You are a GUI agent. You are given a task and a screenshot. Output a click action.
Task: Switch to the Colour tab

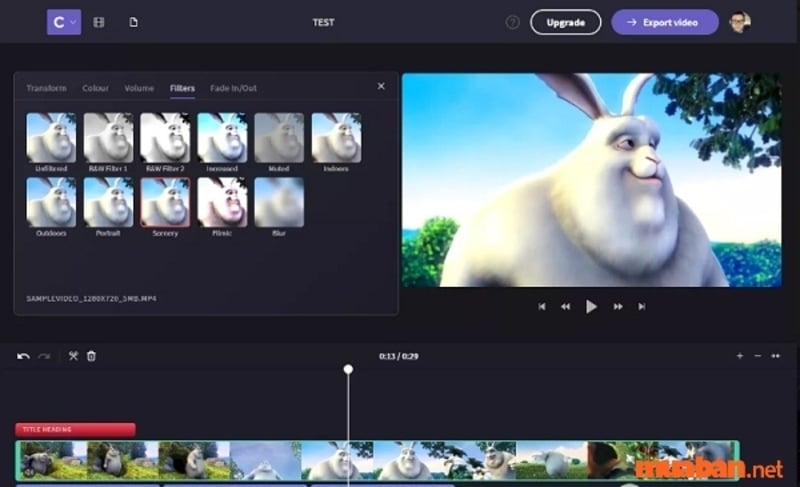(x=95, y=88)
